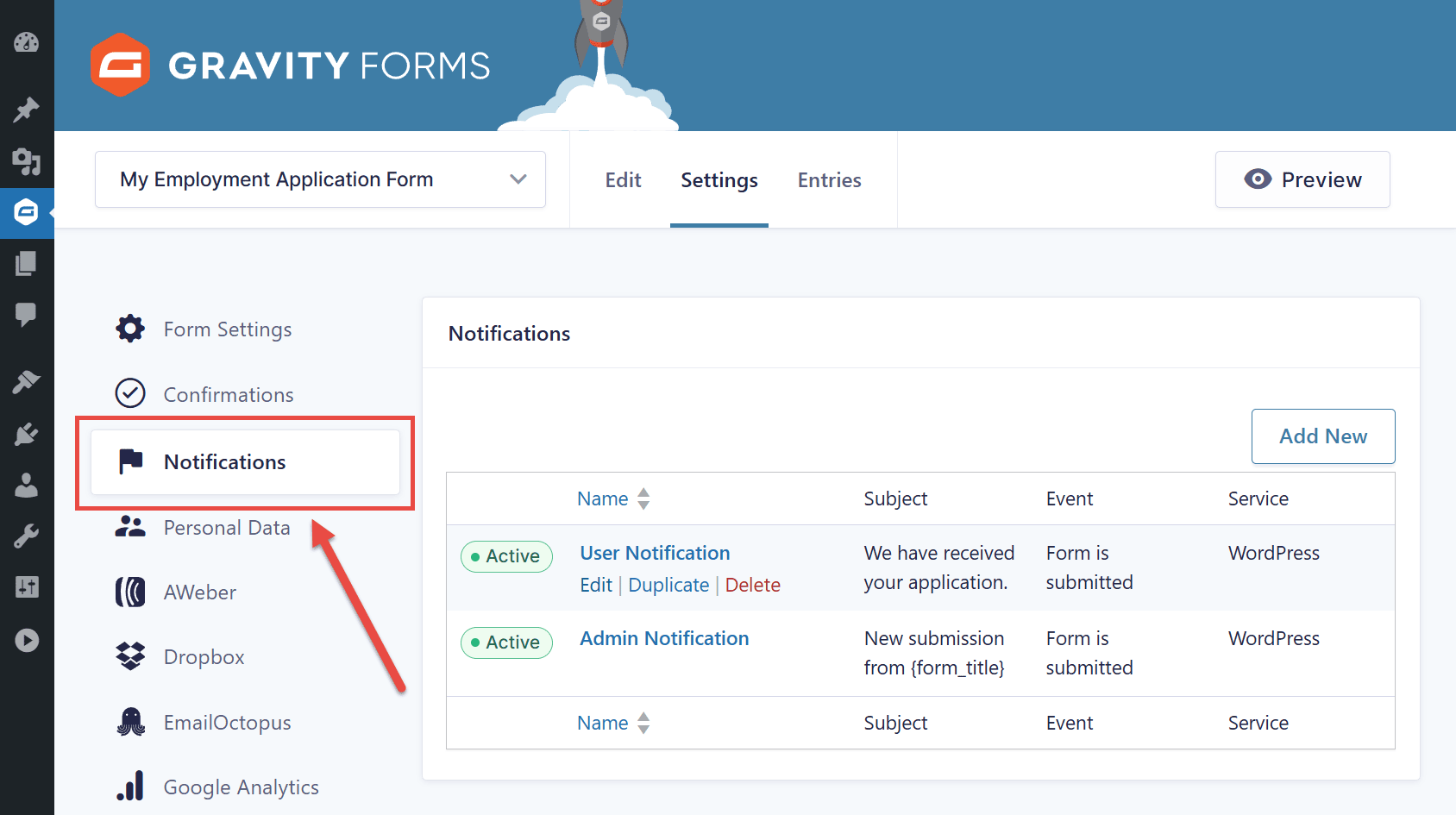The image size is (1456, 815).
Task: Click 'Form is submitted' event in Admin Notification row
Action: pos(1089,653)
